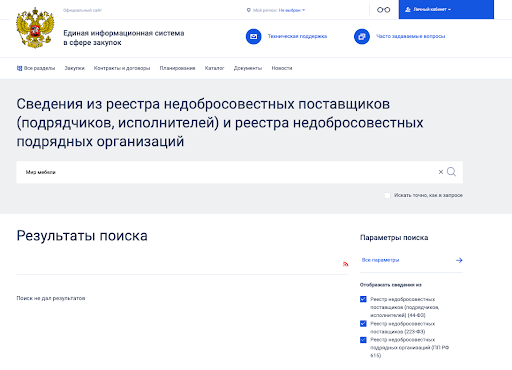512x370 pixels.
Task: Open the Все параметры link
Action: pyautogui.click(x=380, y=260)
